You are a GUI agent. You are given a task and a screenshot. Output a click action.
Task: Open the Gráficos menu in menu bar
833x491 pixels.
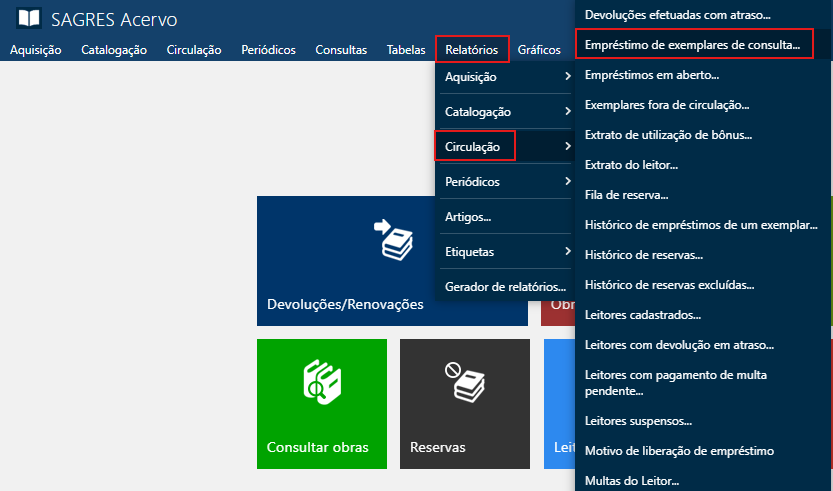click(x=538, y=49)
